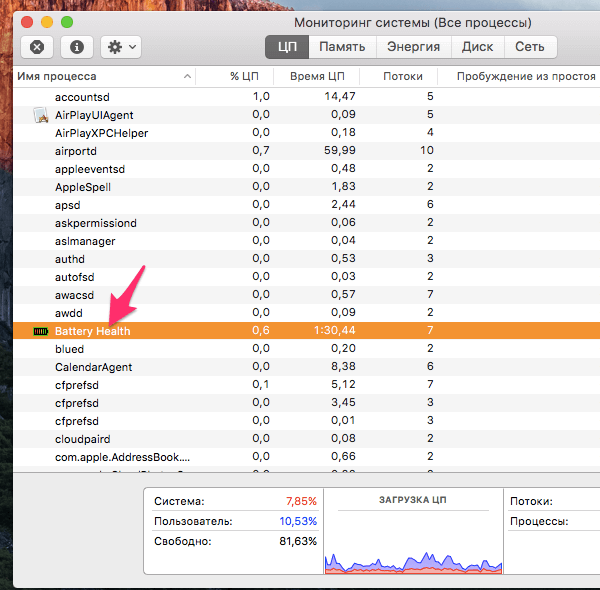Sort by Время ЦП column header

317,77
